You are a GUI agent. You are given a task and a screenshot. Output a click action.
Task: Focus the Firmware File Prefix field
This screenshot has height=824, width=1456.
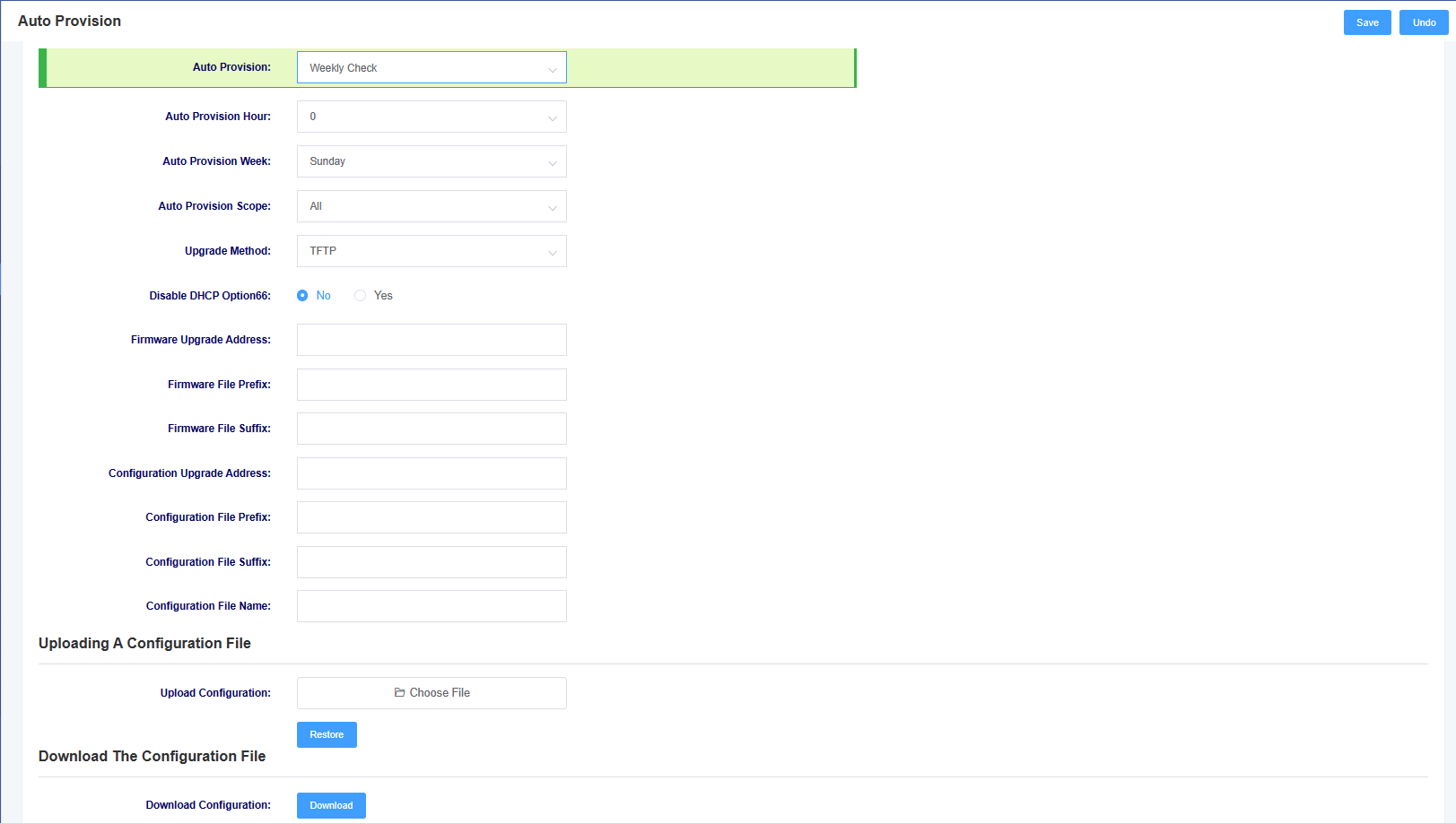coord(432,385)
